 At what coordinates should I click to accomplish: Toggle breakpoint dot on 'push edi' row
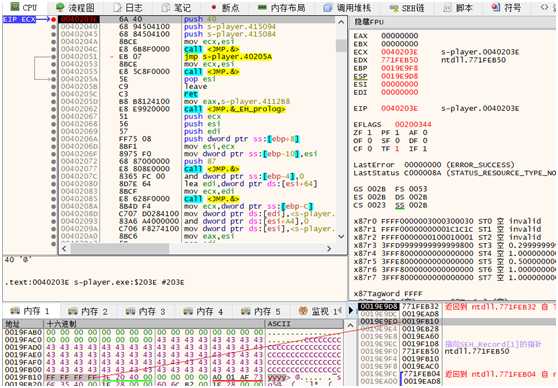click(53, 131)
